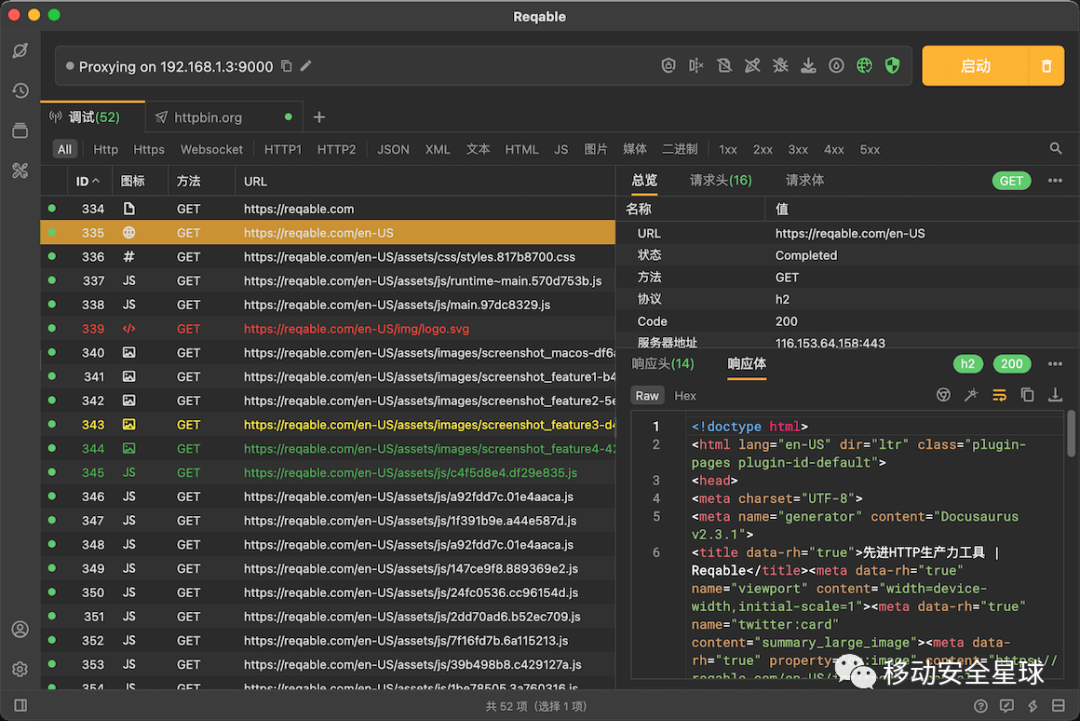Toggle word wrap in response body
Image resolution: width=1080 pixels, height=721 pixels.
click(999, 395)
